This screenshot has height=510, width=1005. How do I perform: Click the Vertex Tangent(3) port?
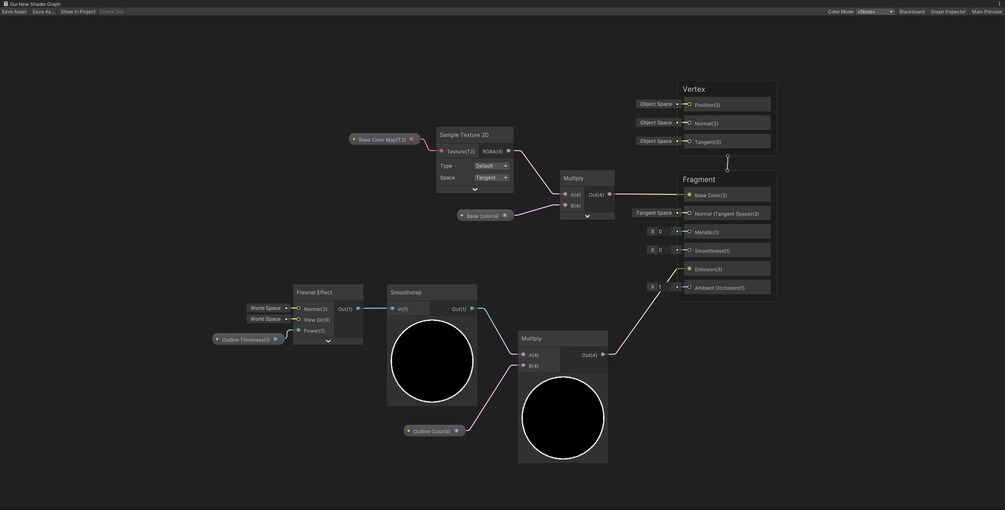coord(689,142)
